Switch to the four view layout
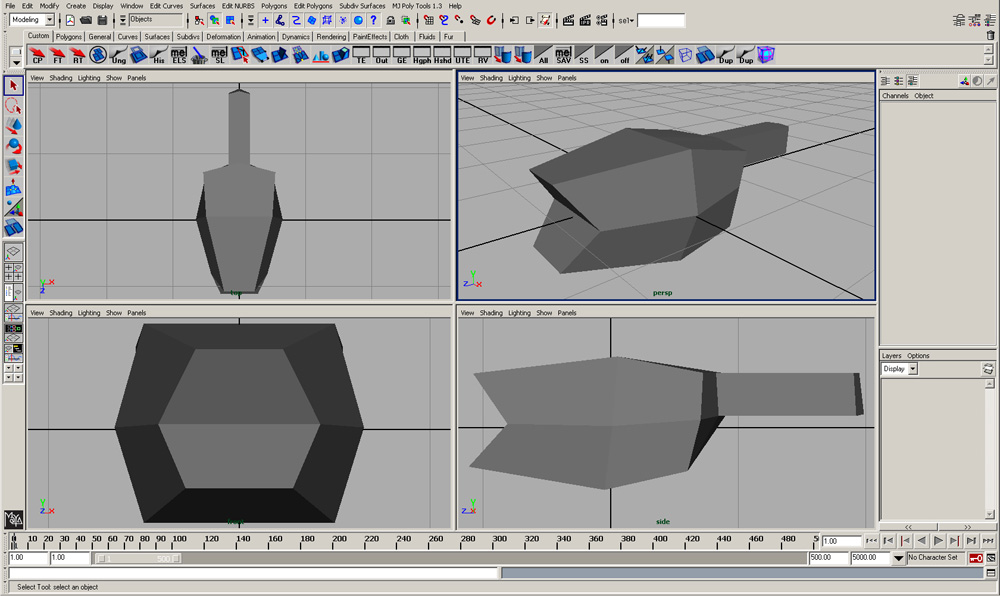 pyautogui.click(x=13, y=273)
